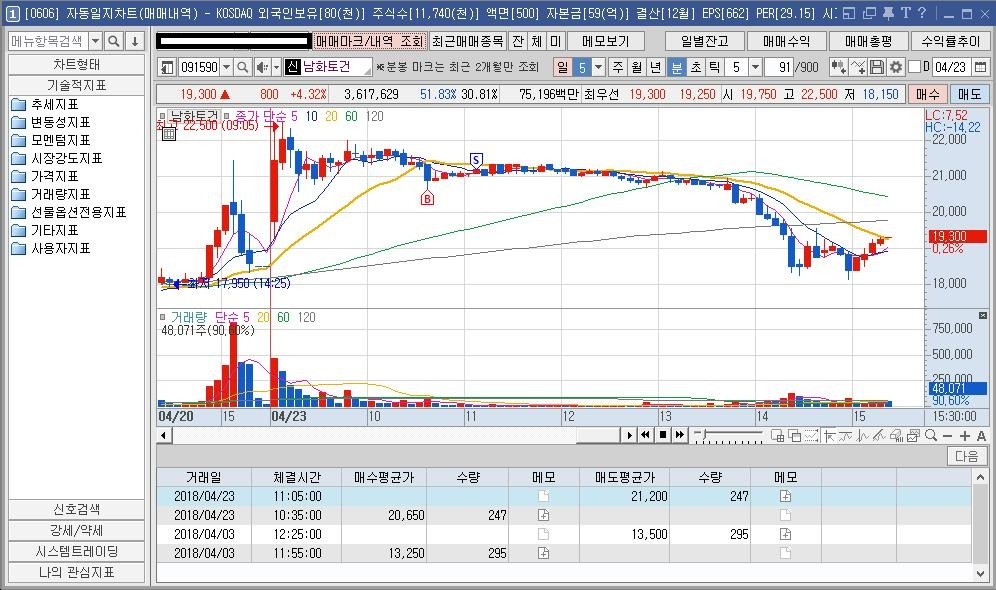Click the pin window icon in title bar

click(x=889, y=13)
